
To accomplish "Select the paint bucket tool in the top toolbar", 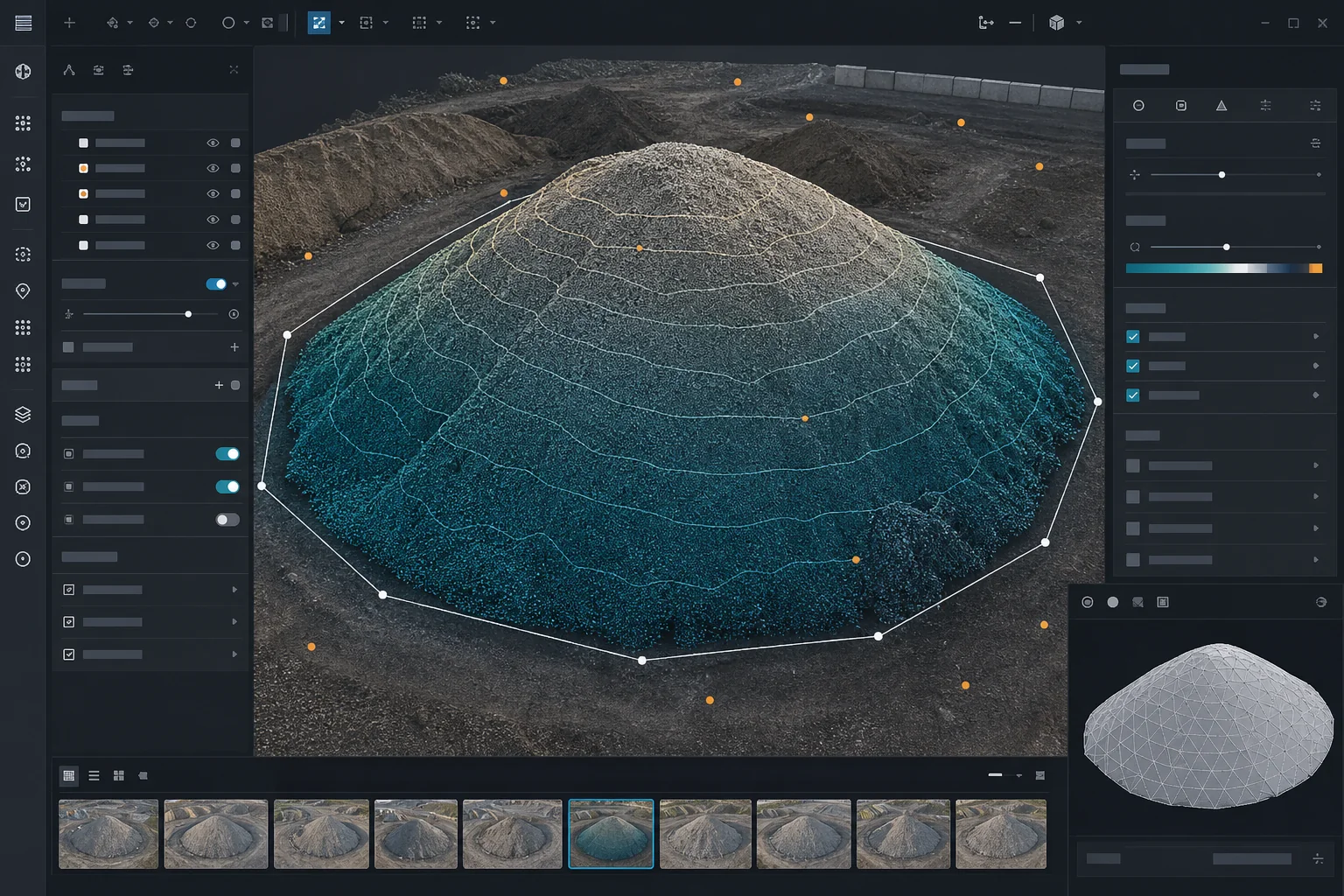I will (x=112, y=23).
